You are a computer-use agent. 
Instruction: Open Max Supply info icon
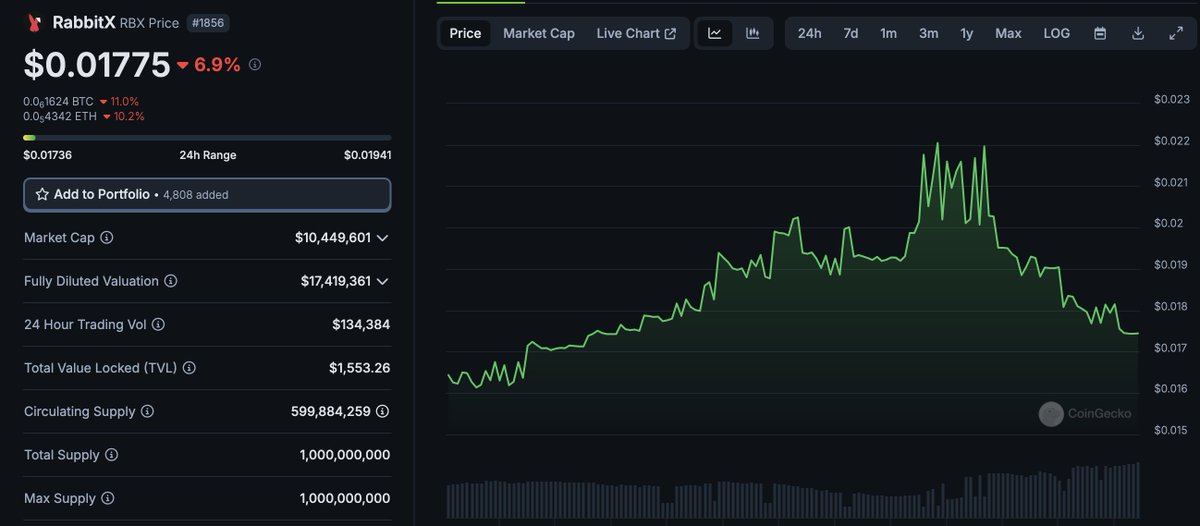pos(108,498)
